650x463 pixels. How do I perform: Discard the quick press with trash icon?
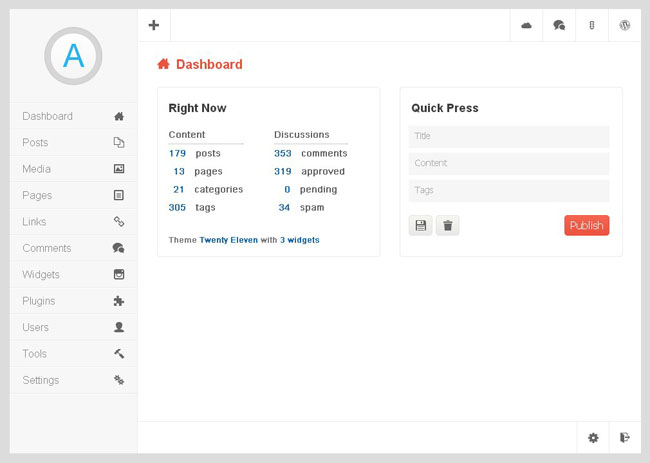(447, 226)
